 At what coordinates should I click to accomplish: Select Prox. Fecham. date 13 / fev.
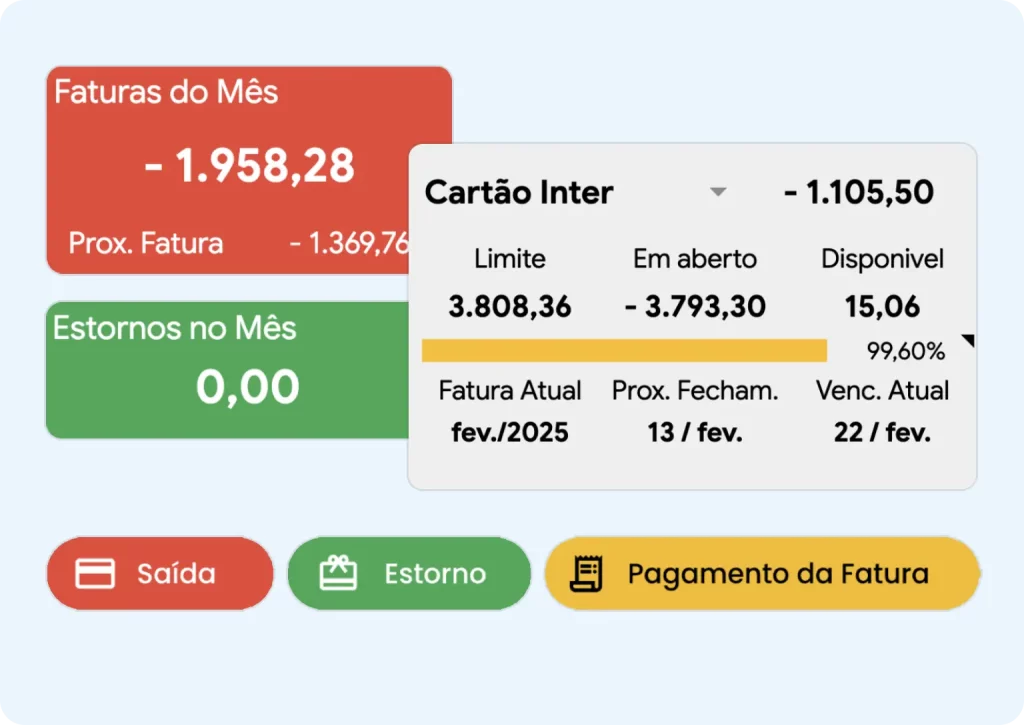[x=695, y=432]
